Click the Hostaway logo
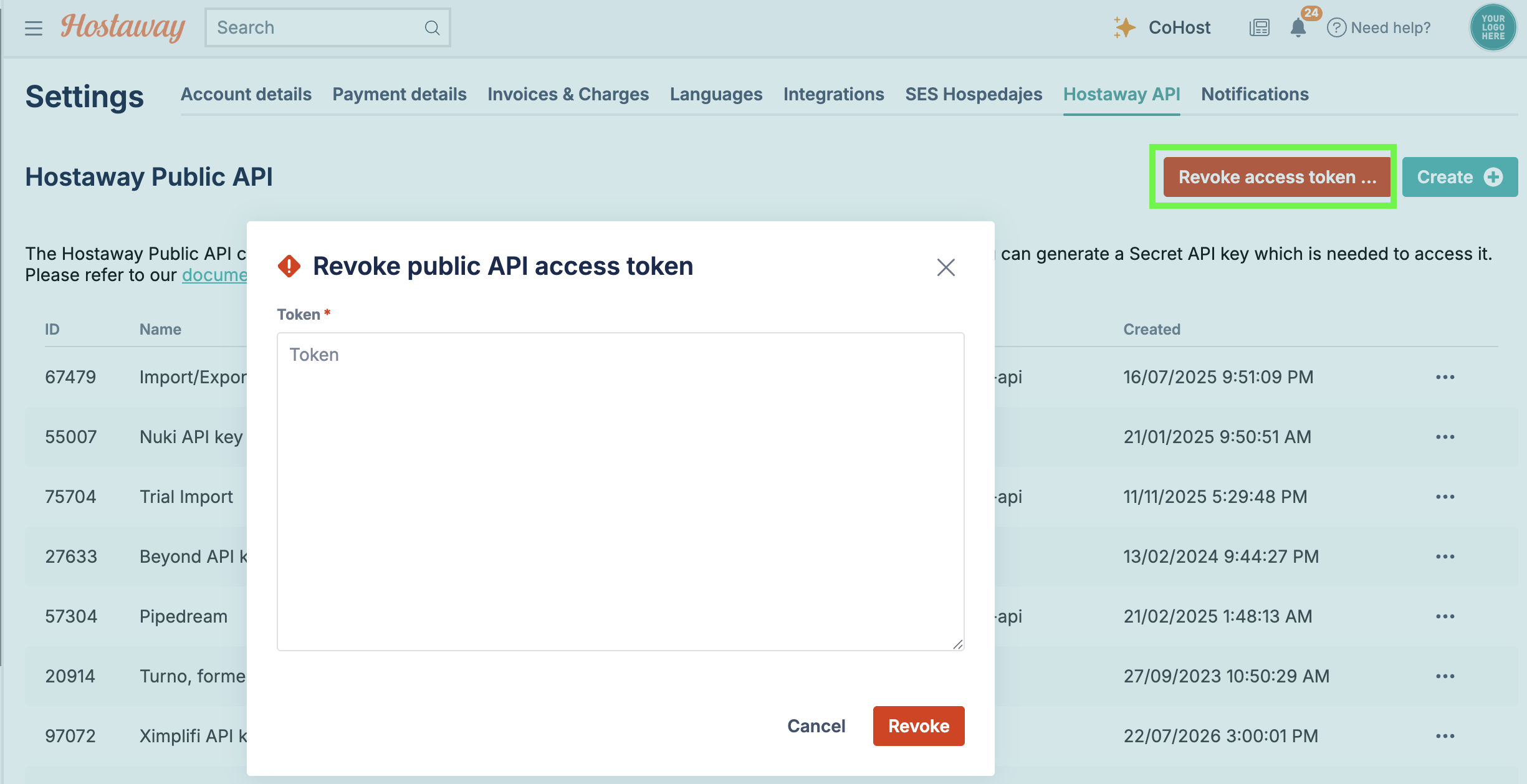This screenshot has height=784, width=1527. (x=123, y=27)
